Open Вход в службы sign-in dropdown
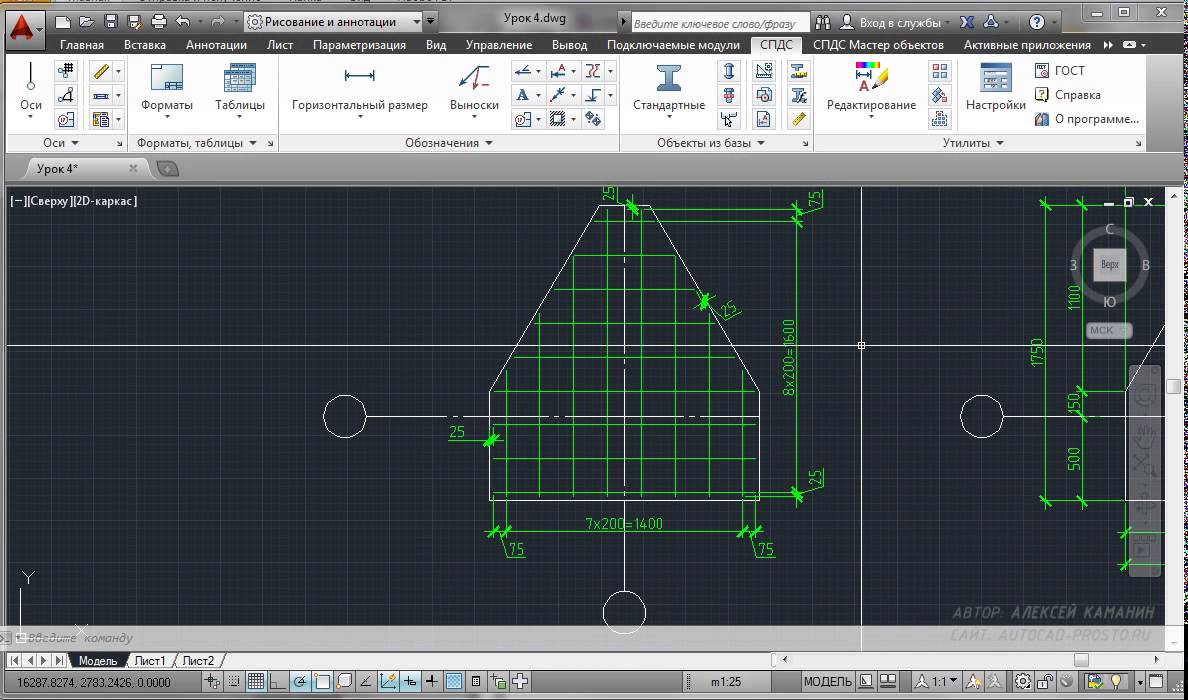1188x700 pixels. coord(896,23)
